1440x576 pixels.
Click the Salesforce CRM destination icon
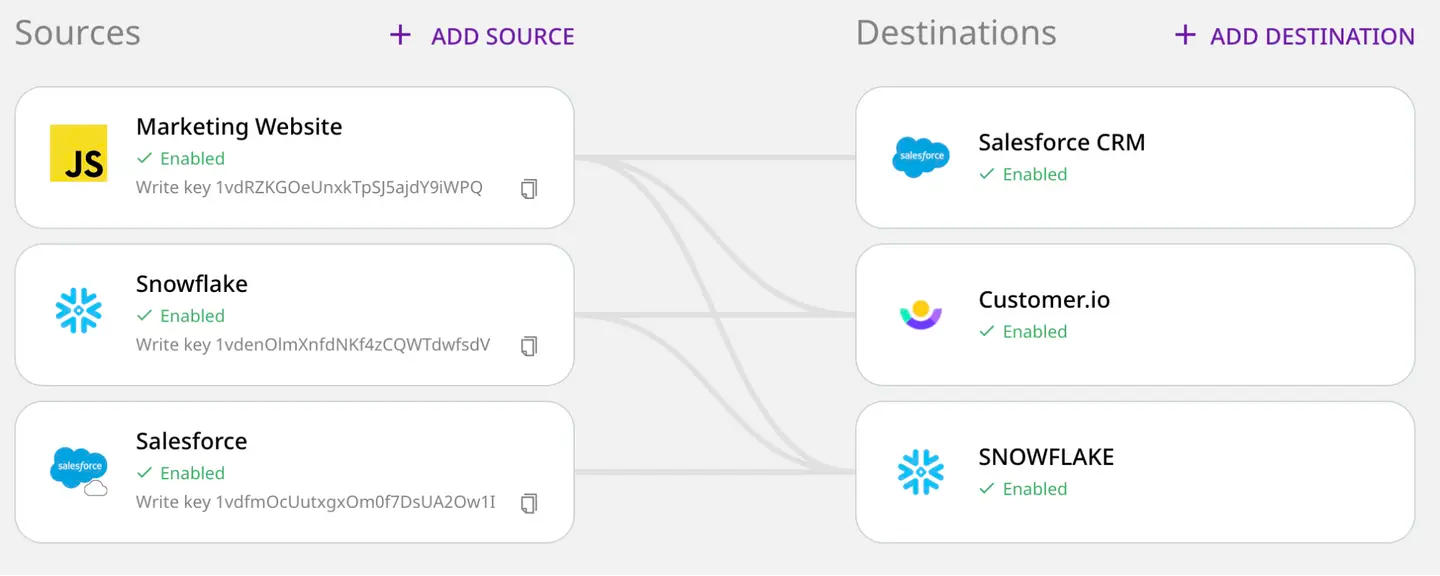920,156
